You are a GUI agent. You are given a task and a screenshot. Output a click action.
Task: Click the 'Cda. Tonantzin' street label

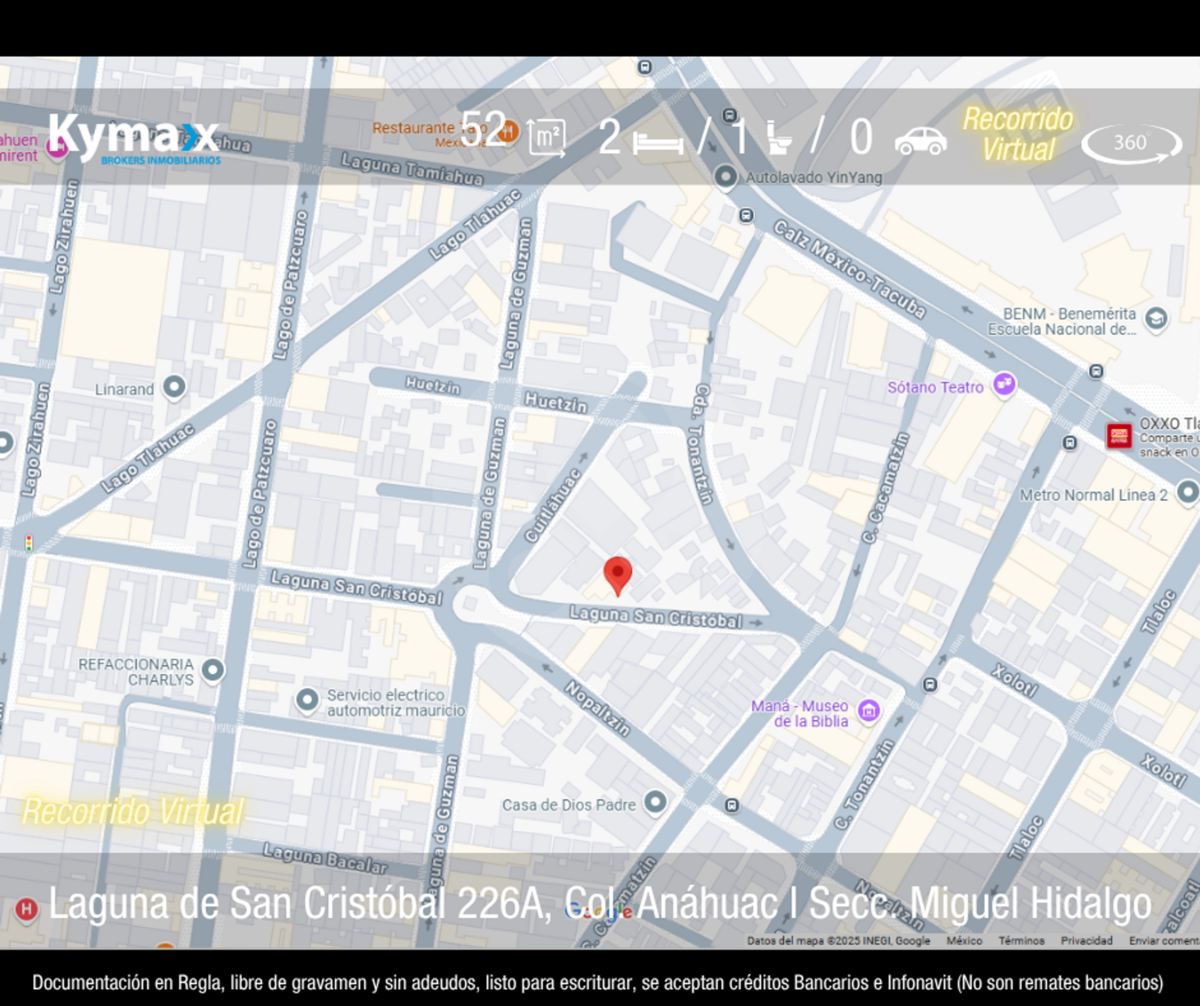(x=704, y=444)
